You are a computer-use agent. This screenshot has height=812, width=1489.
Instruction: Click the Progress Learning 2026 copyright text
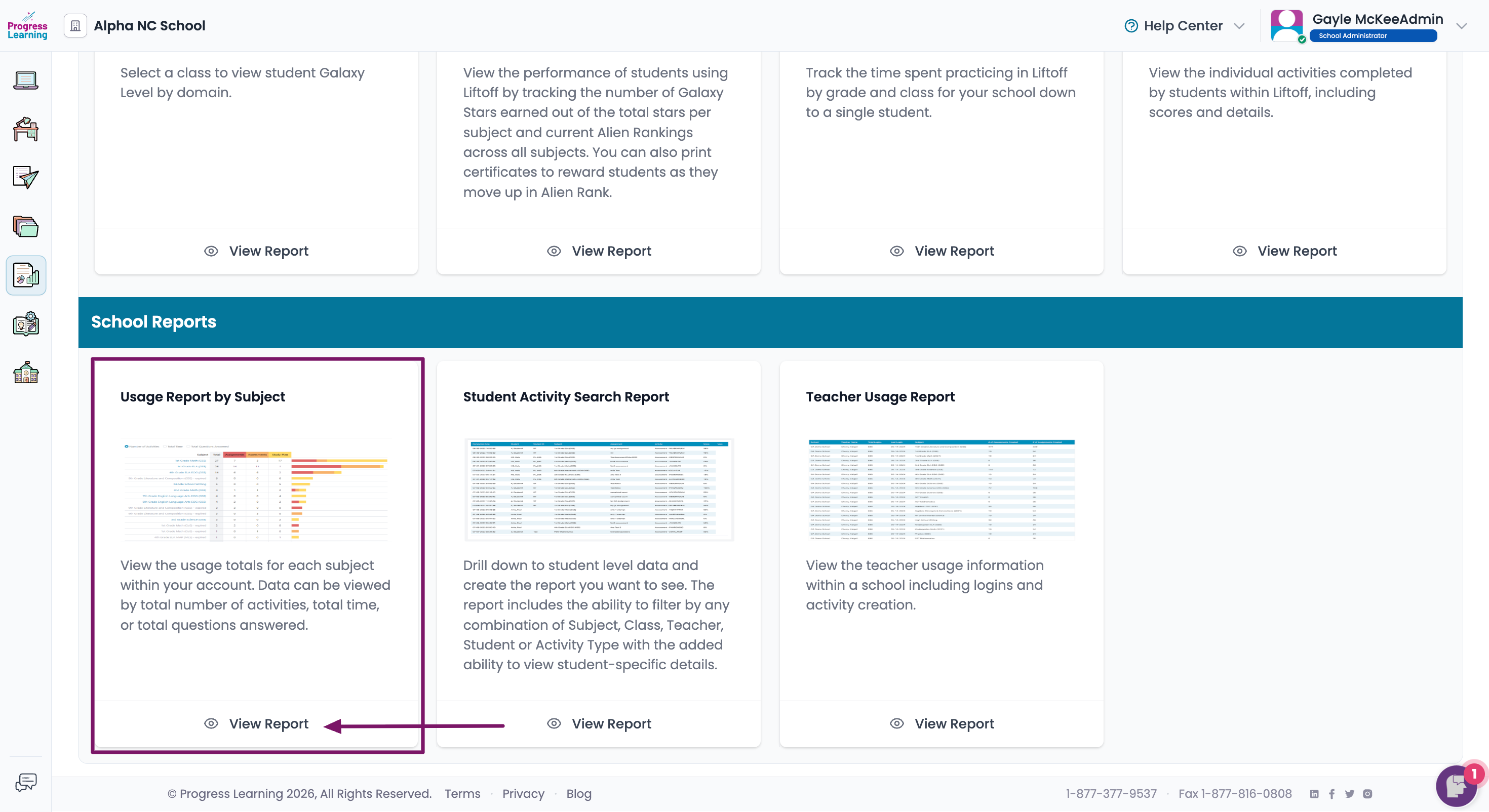(299, 794)
